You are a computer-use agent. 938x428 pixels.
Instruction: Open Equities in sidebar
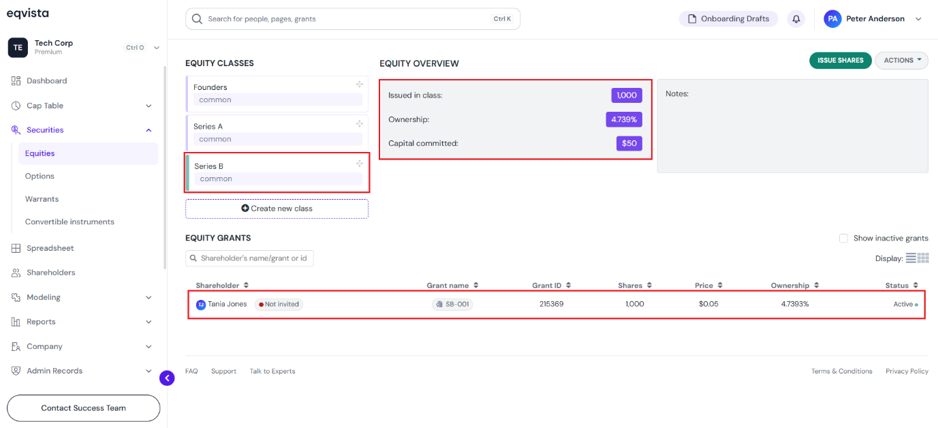point(88,154)
